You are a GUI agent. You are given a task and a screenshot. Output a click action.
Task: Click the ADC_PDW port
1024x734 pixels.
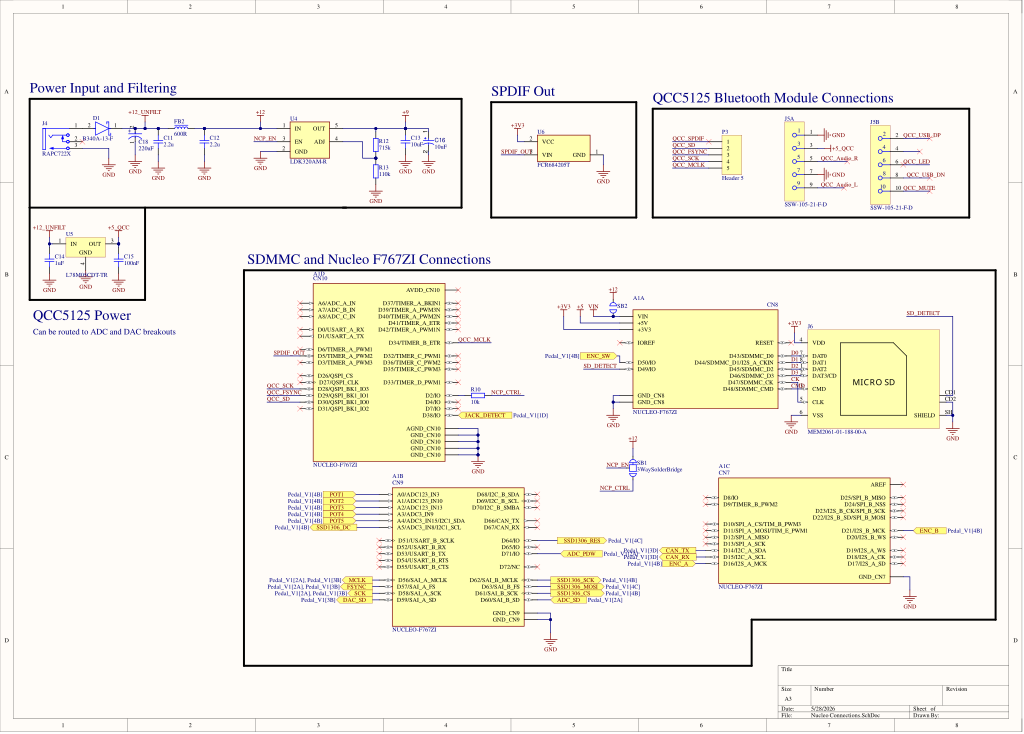[x=582, y=554]
